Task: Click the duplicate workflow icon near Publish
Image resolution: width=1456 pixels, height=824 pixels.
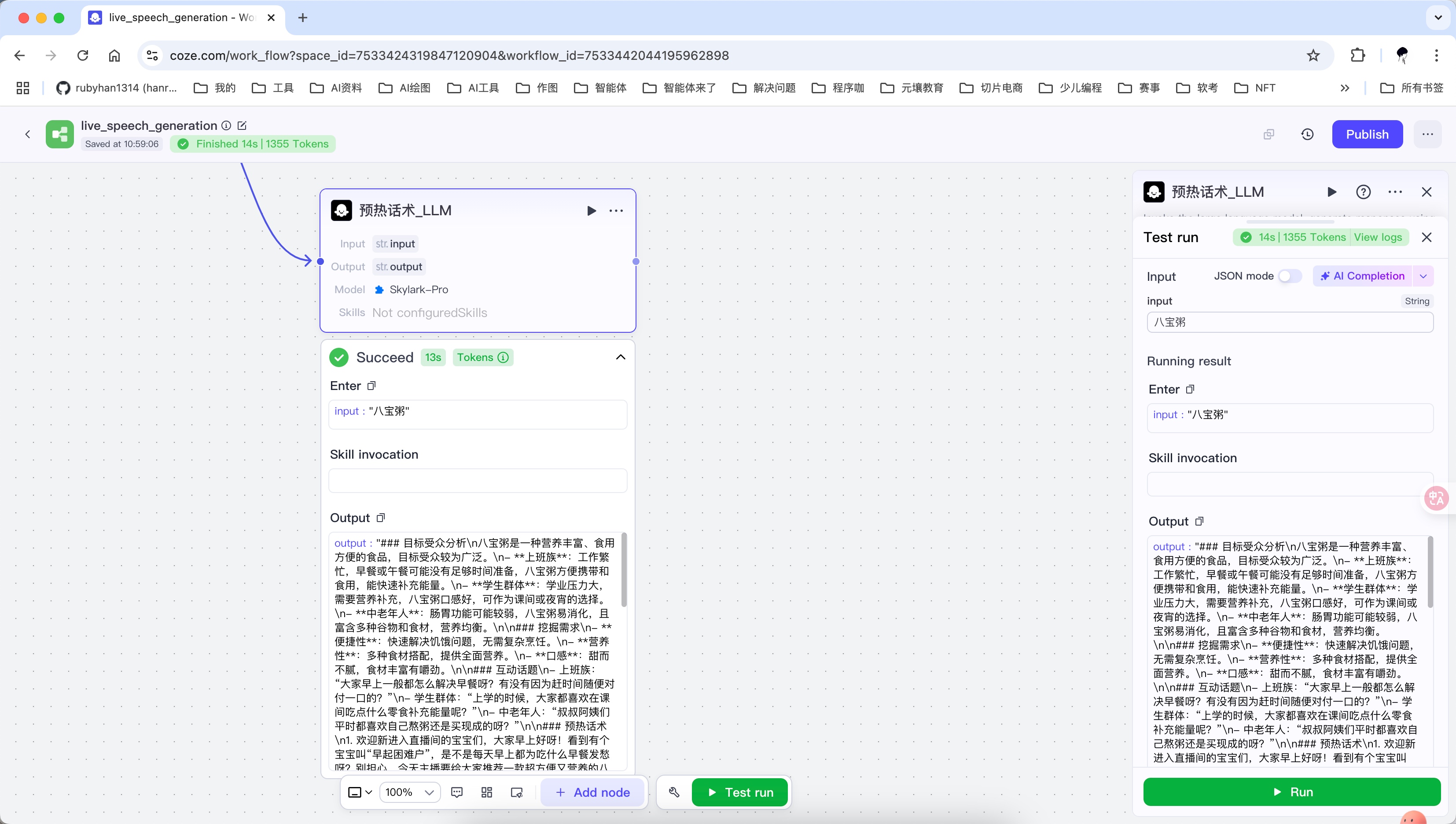Action: click(1268, 134)
